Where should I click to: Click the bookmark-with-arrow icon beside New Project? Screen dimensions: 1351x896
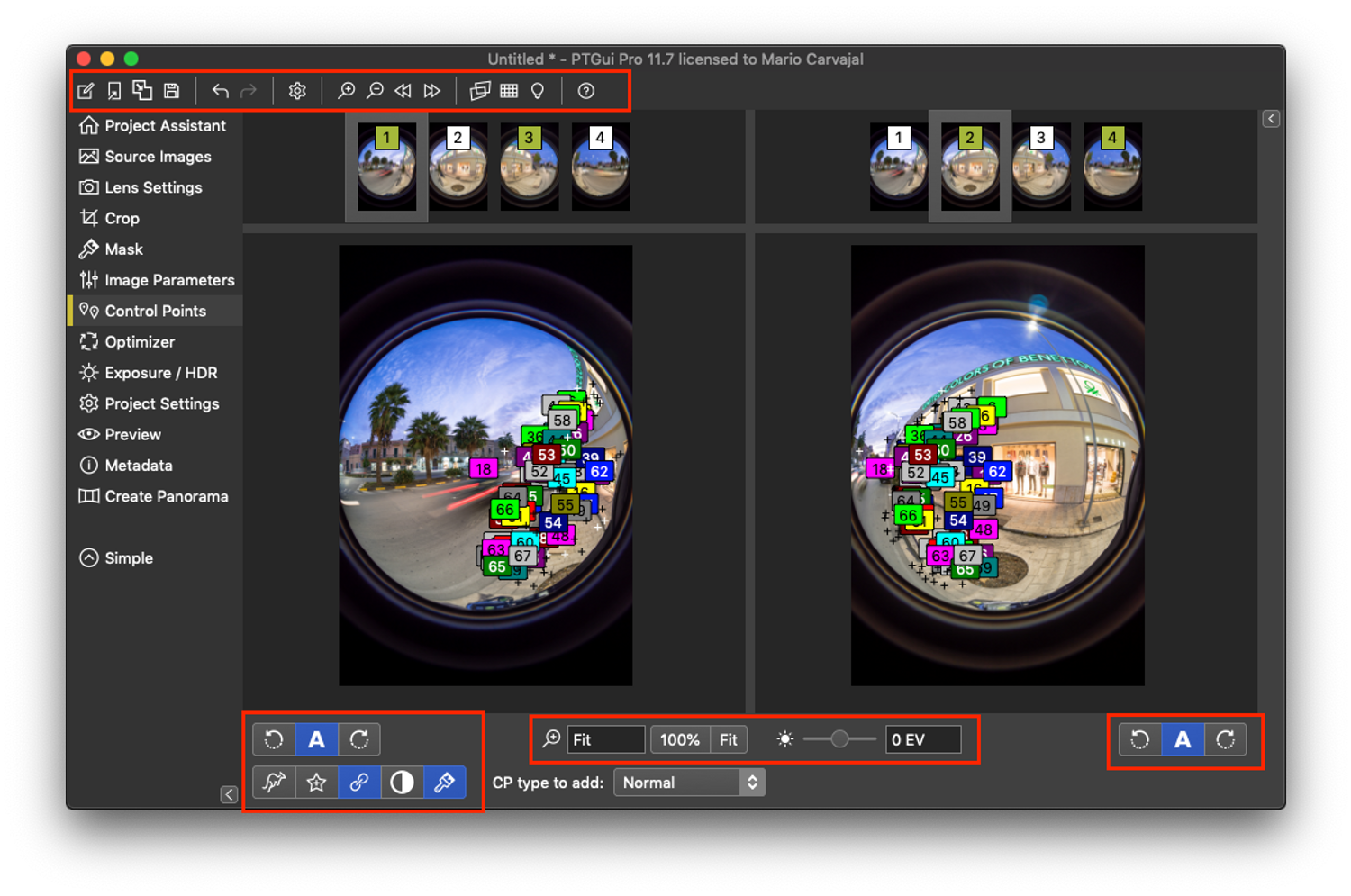pyautogui.click(x=114, y=91)
